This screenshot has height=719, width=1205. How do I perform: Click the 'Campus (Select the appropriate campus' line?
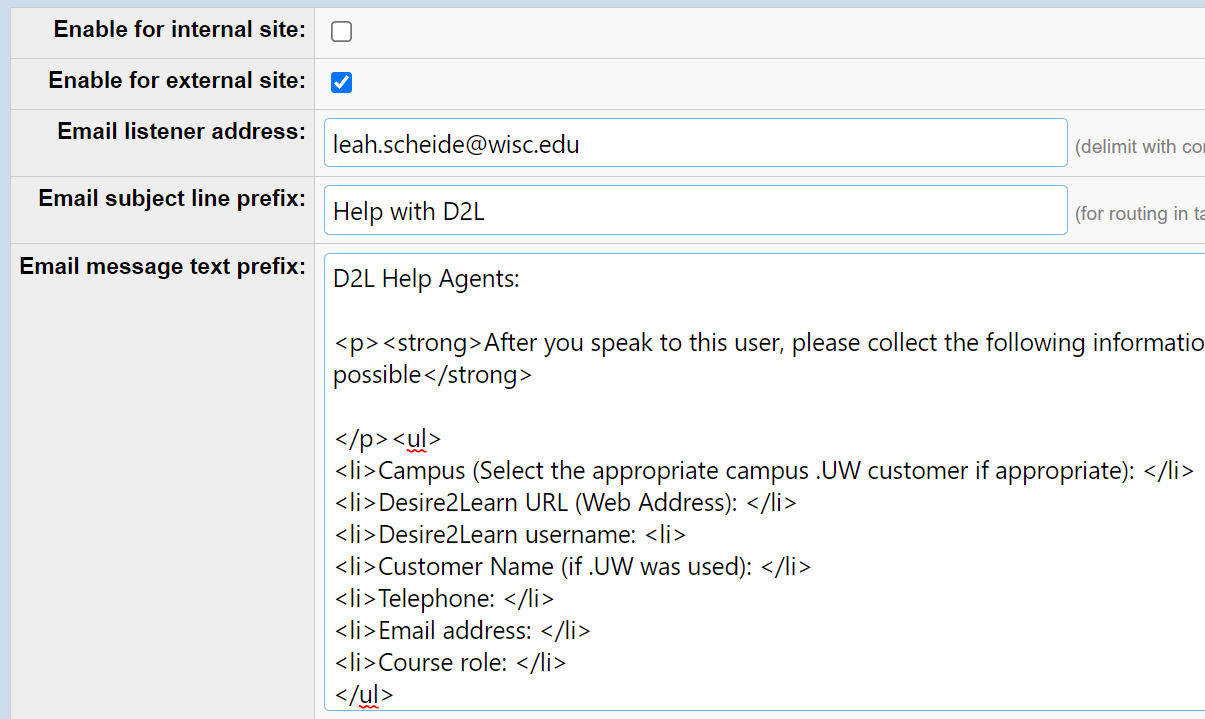[x=764, y=471]
